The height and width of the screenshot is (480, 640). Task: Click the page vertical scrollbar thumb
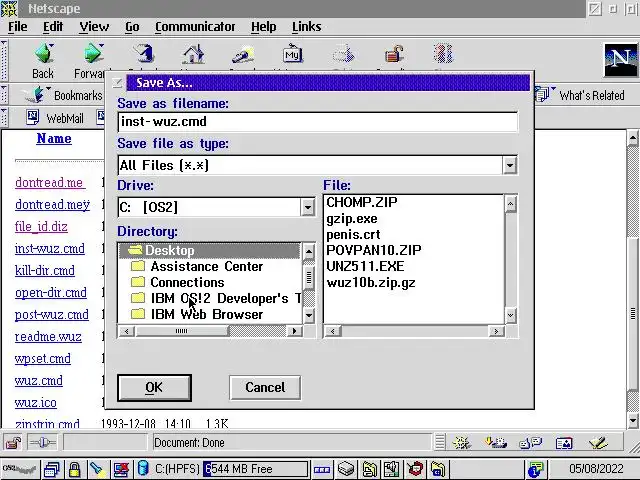click(633, 313)
